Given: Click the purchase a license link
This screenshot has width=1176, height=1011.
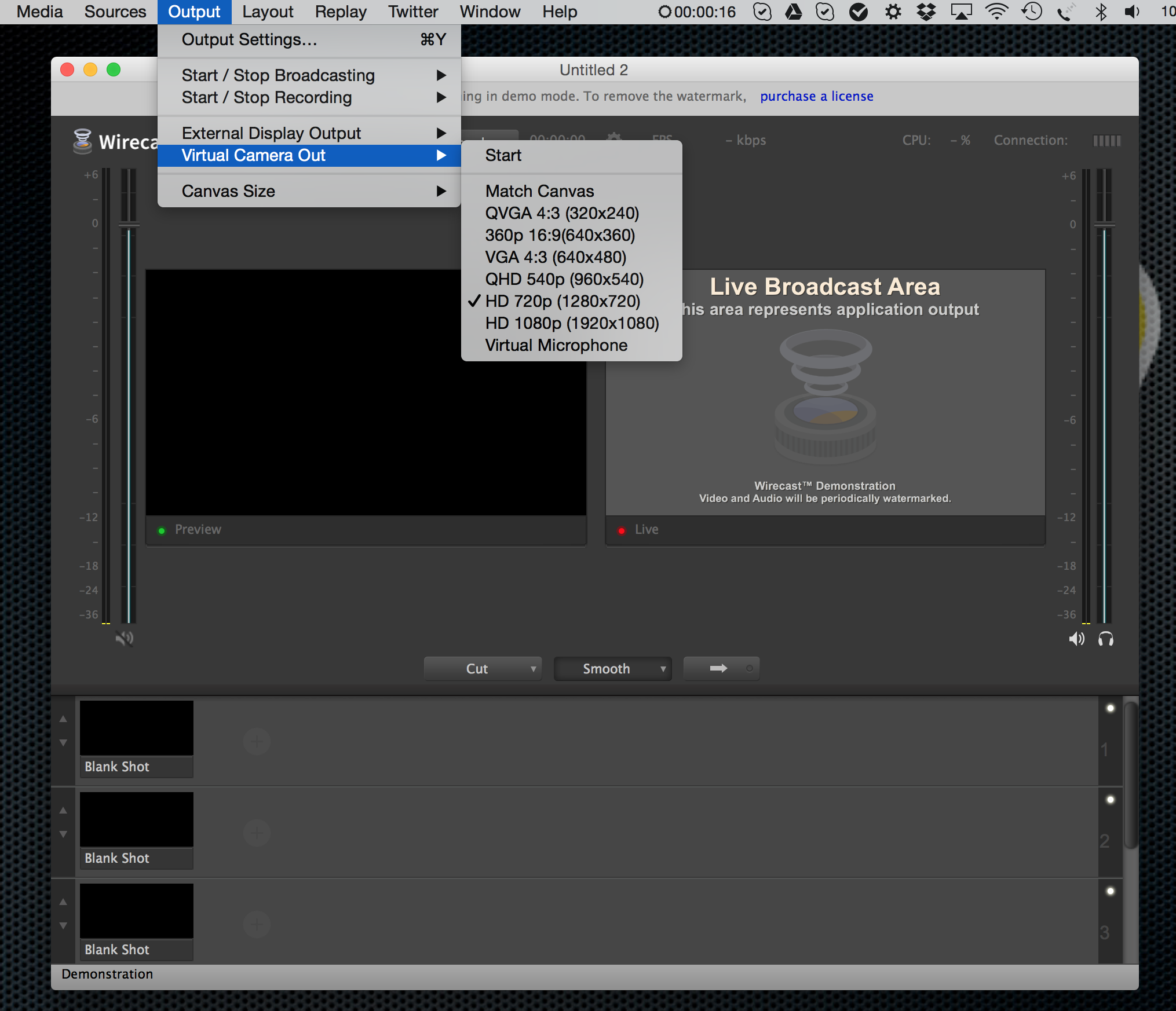Looking at the screenshot, I should [816, 96].
